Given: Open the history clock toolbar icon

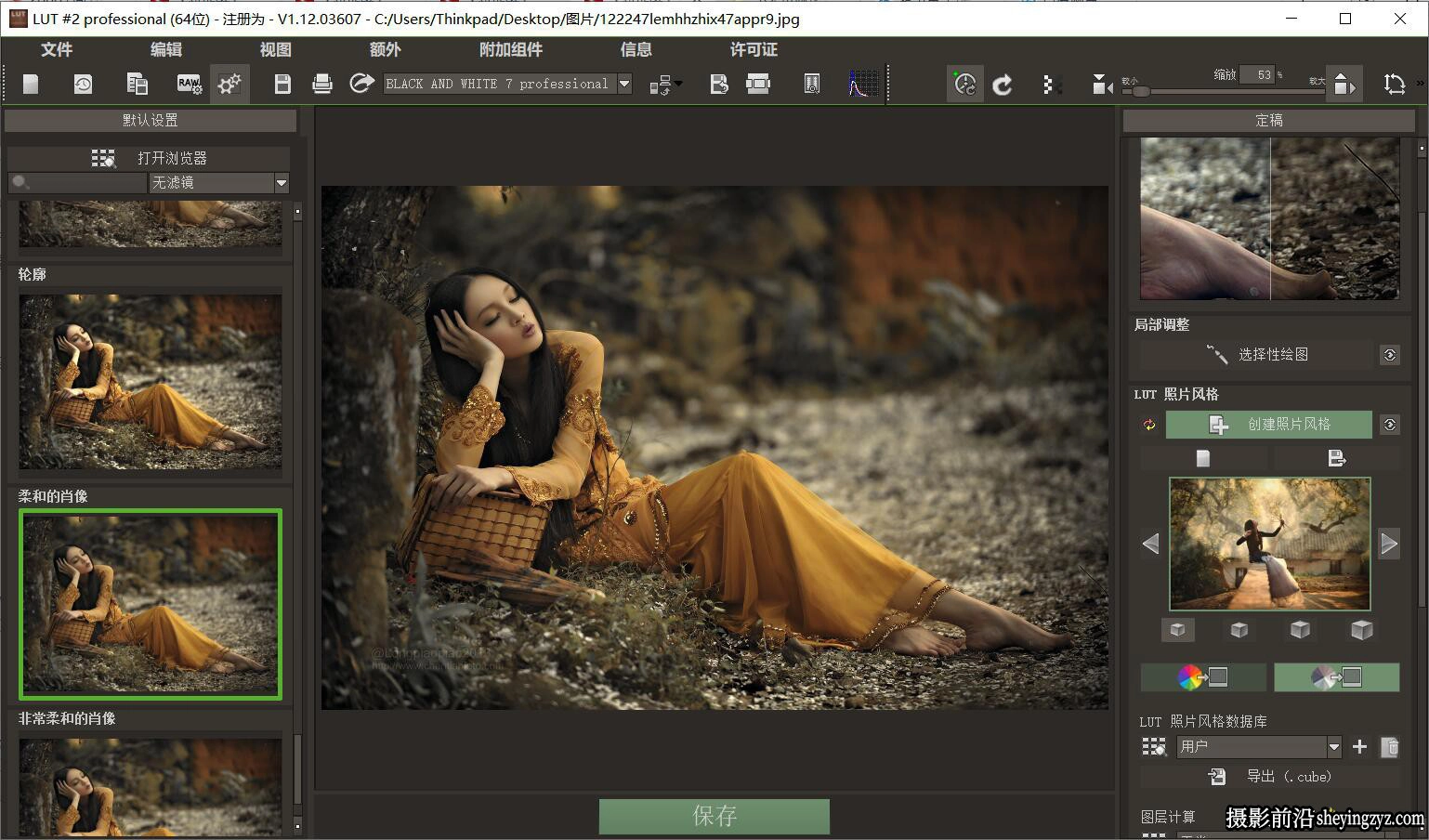Looking at the screenshot, I should (83, 85).
